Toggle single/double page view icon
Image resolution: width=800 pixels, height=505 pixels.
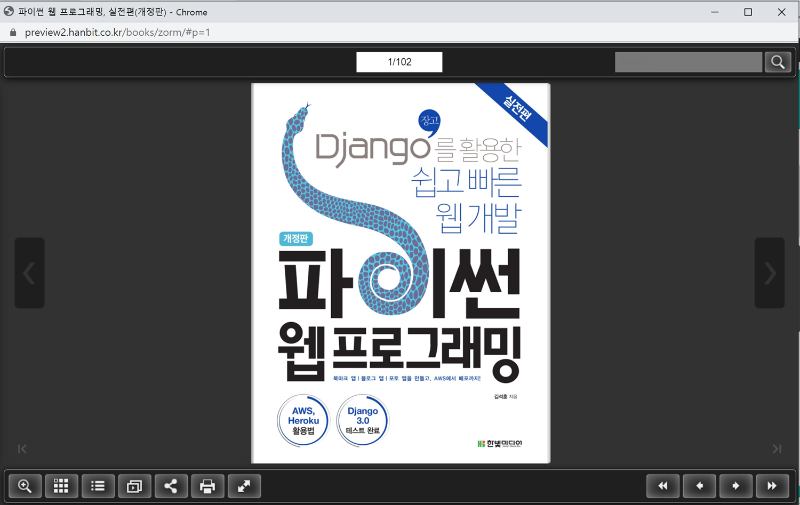(x=134, y=486)
